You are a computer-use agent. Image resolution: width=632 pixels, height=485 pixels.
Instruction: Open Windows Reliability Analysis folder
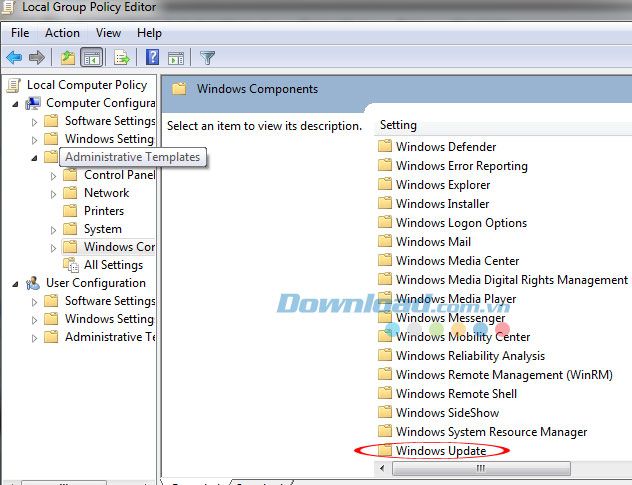point(470,356)
